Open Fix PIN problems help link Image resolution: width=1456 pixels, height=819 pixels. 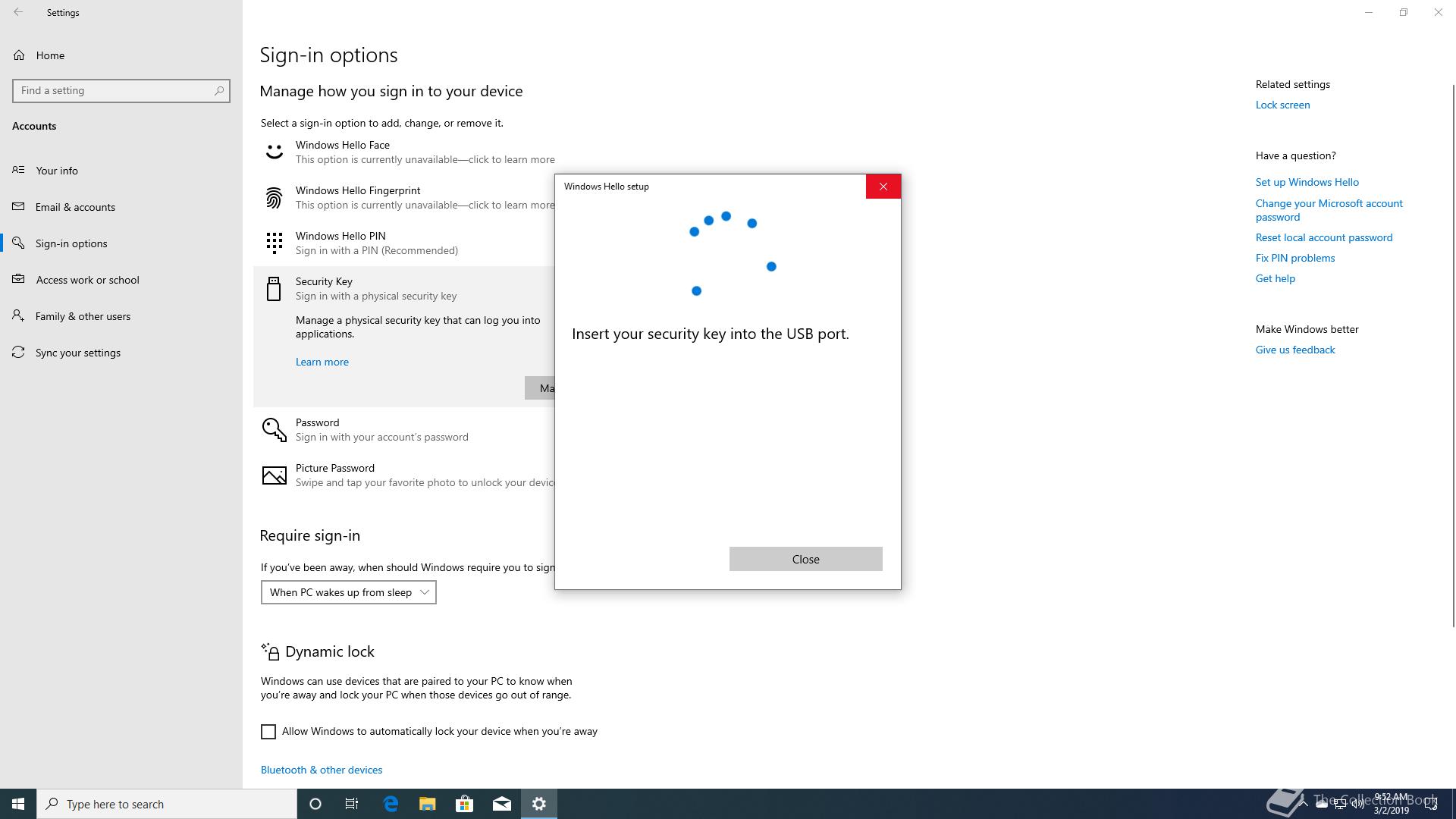click(1295, 258)
